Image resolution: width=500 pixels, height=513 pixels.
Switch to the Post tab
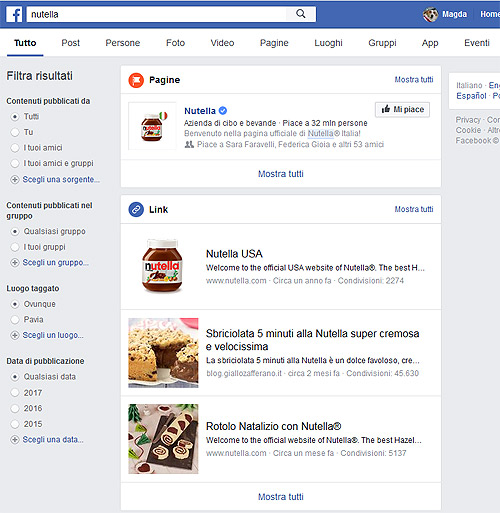click(x=70, y=43)
